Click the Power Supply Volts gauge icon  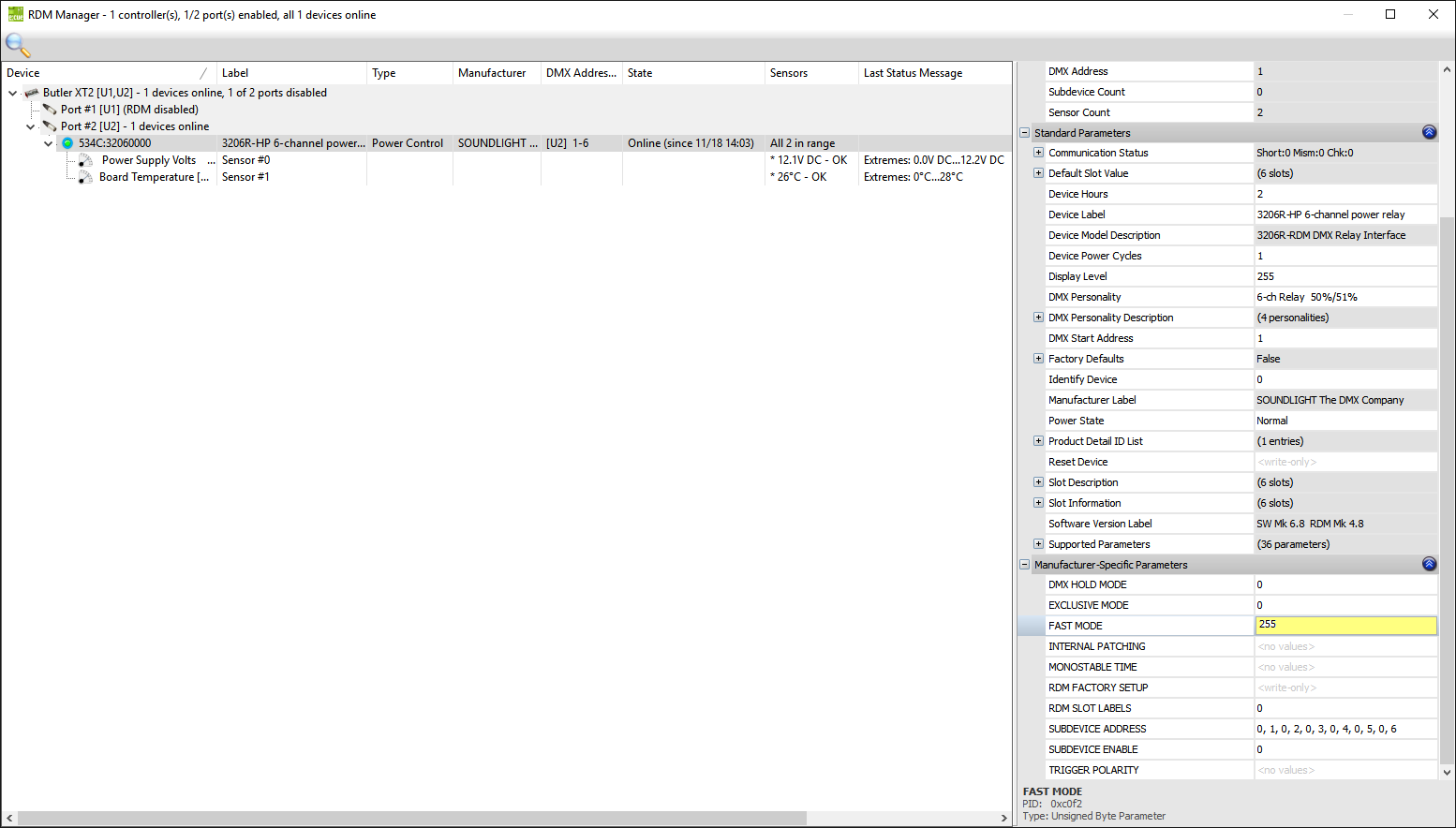(85, 160)
